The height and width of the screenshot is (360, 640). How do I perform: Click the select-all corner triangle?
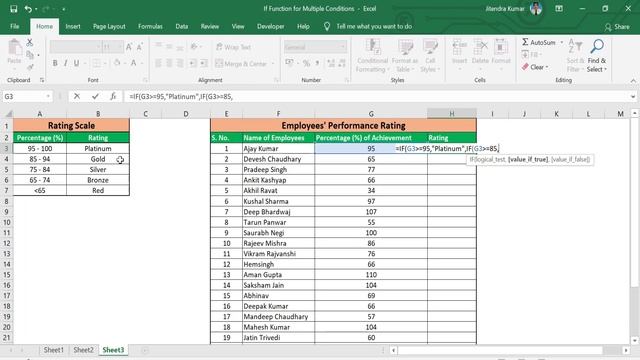point(8,113)
